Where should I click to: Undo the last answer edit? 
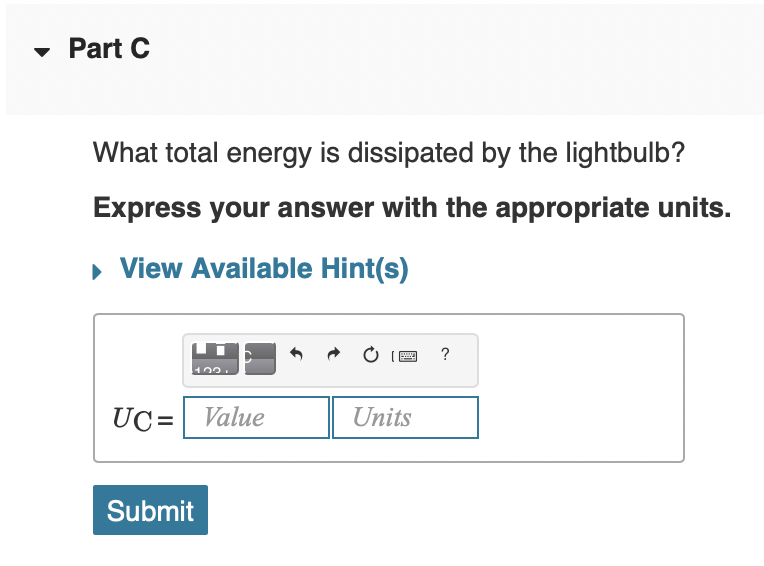click(x=296, y=354)
